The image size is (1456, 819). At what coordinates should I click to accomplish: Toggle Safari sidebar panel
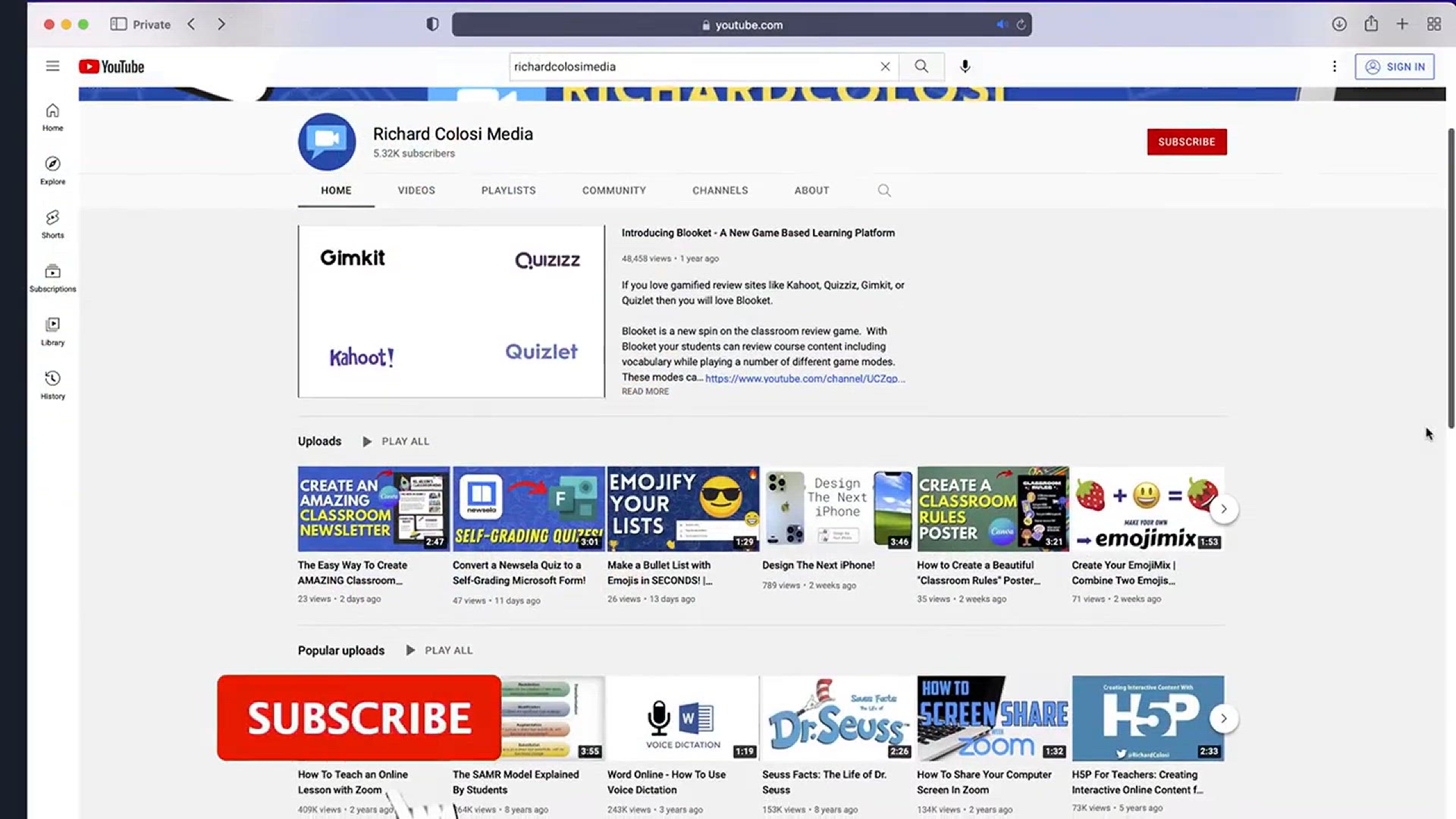click(x=118, y=24)
